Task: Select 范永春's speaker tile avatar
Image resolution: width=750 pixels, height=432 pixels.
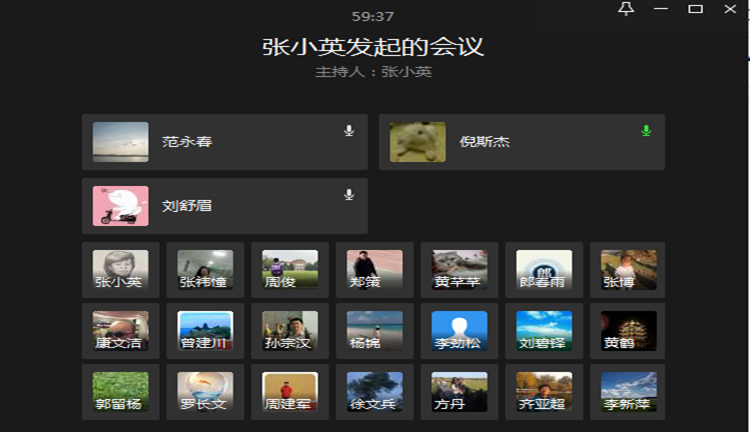Action: coord(120,142)
